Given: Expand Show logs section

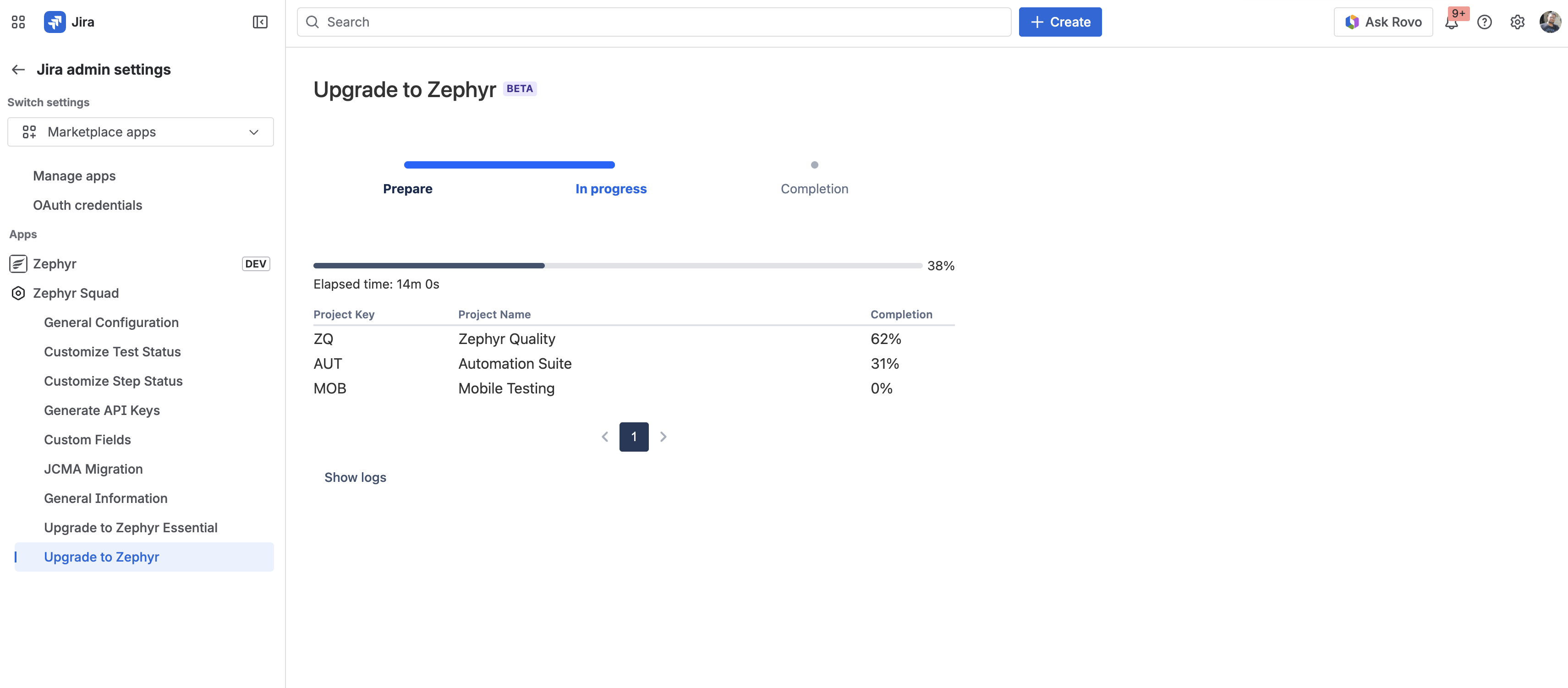Looking at the screenshot, I should click(356, 478).
